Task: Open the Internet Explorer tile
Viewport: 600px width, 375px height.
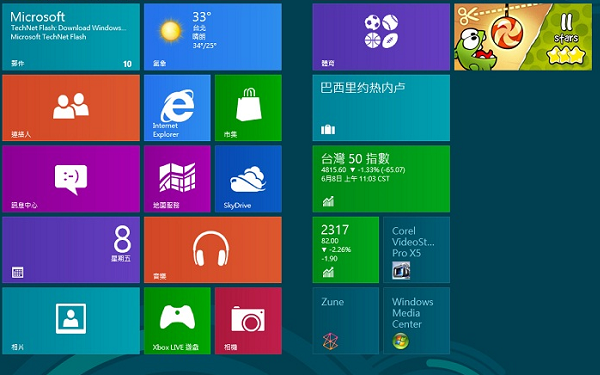Action: tap(177, 108)
